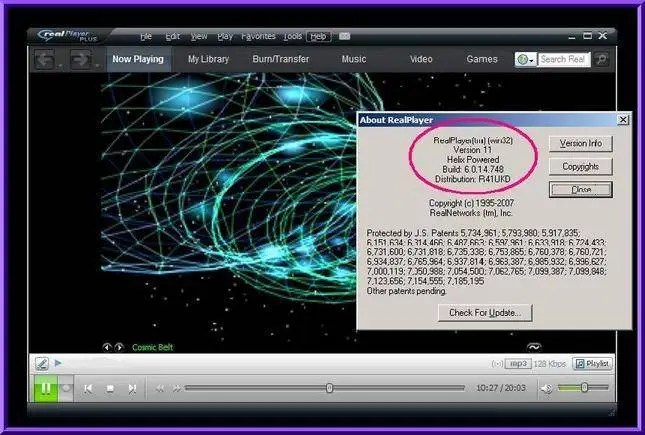Click the edit clip info pencil icon
This screenshot has height=435, width=645.
click(42, 363)
